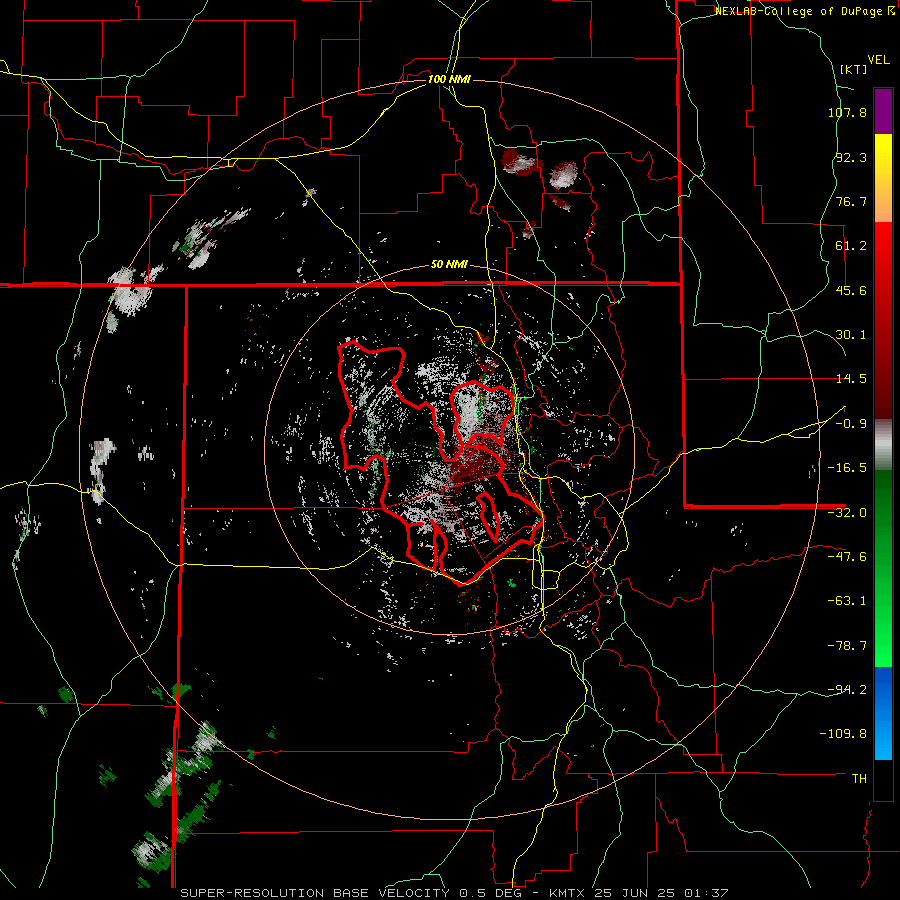Select the 45.6 velocity scale label
This screenshot has height=900, width=900.
pos(851,290)
